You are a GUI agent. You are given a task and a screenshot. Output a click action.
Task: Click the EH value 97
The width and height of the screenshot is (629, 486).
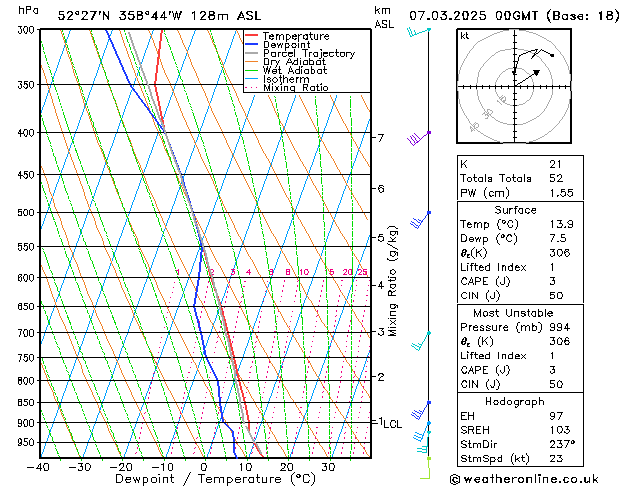[x=556, y=416]
